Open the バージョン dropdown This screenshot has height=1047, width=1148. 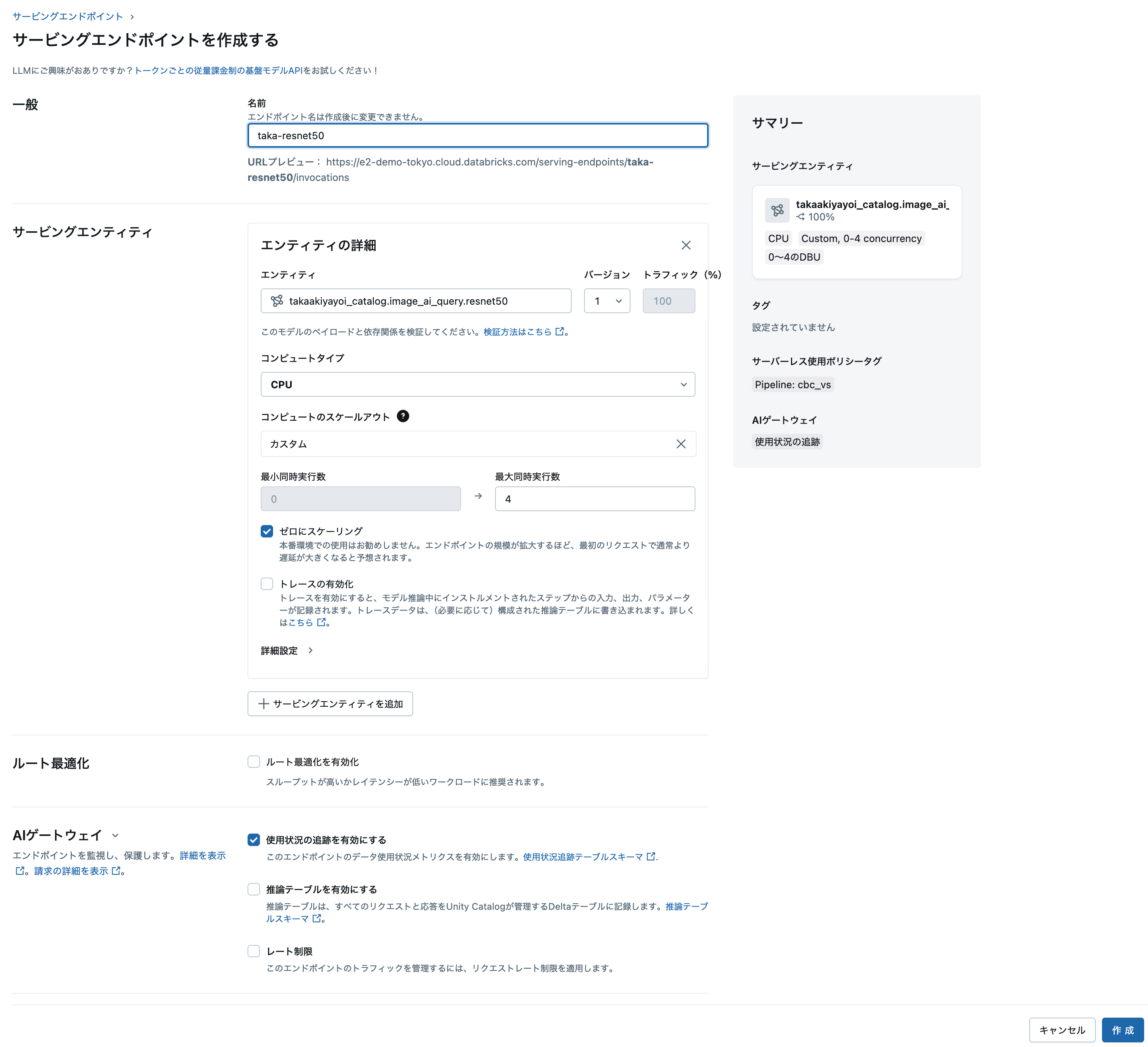coord(606,301)
